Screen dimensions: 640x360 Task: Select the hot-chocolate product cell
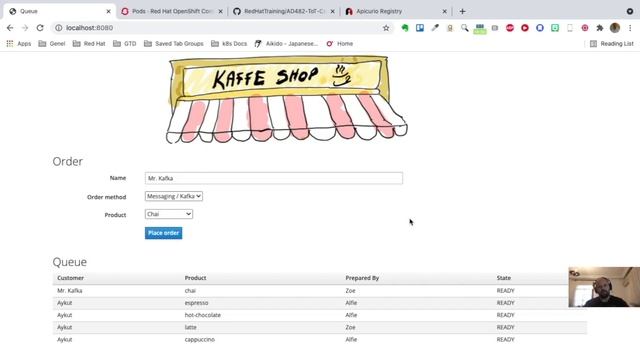[202, 315]
